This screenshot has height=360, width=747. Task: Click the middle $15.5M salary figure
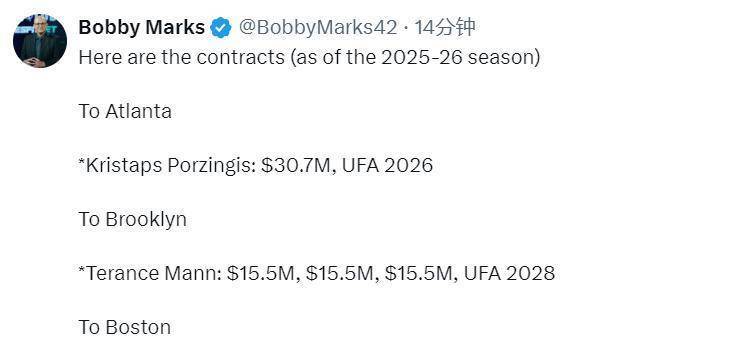(x=343, y=273)
